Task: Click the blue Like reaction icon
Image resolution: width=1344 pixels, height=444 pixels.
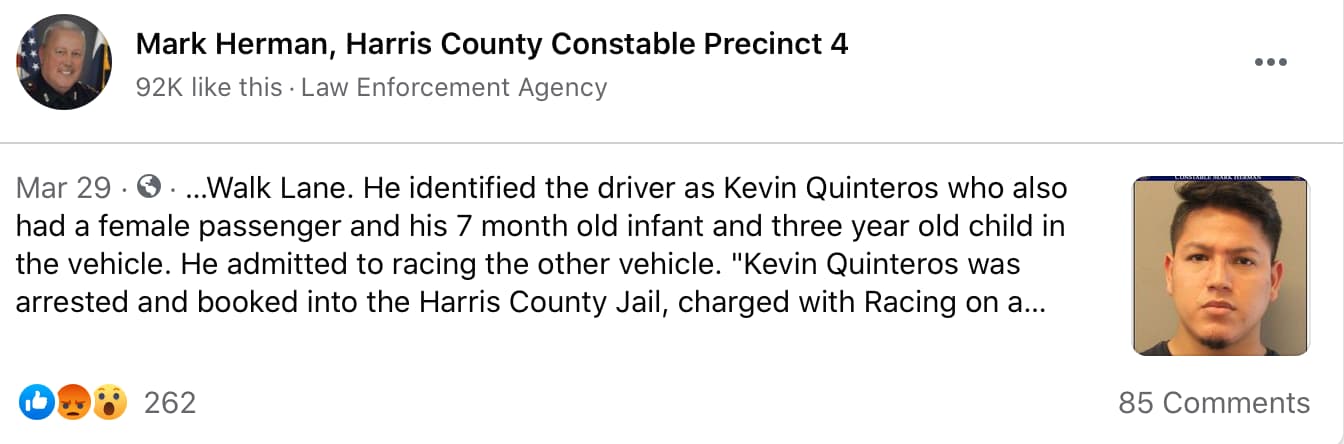Action: [x=36, y=403]
